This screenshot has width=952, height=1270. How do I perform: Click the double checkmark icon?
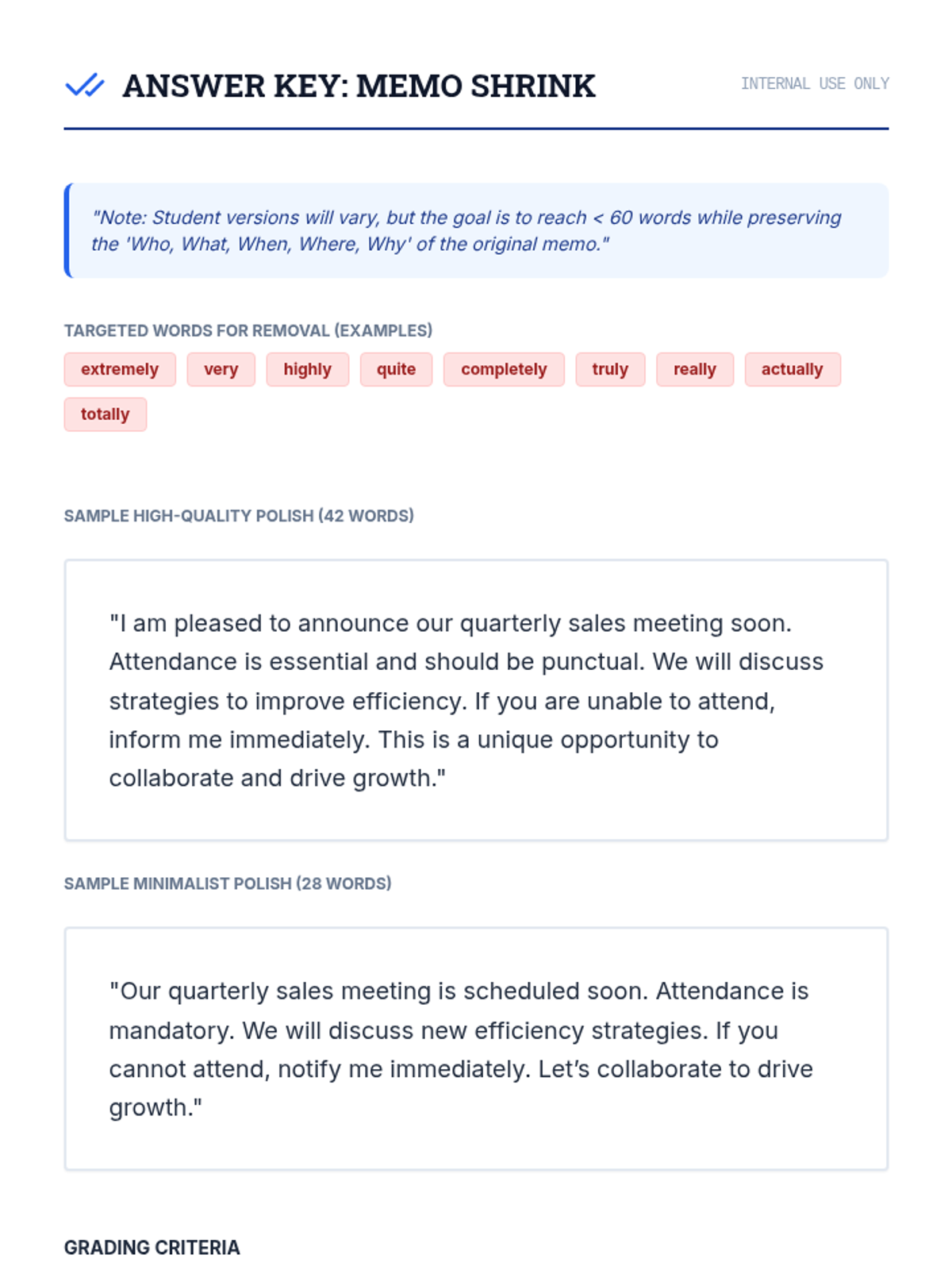tap(85, 85)
